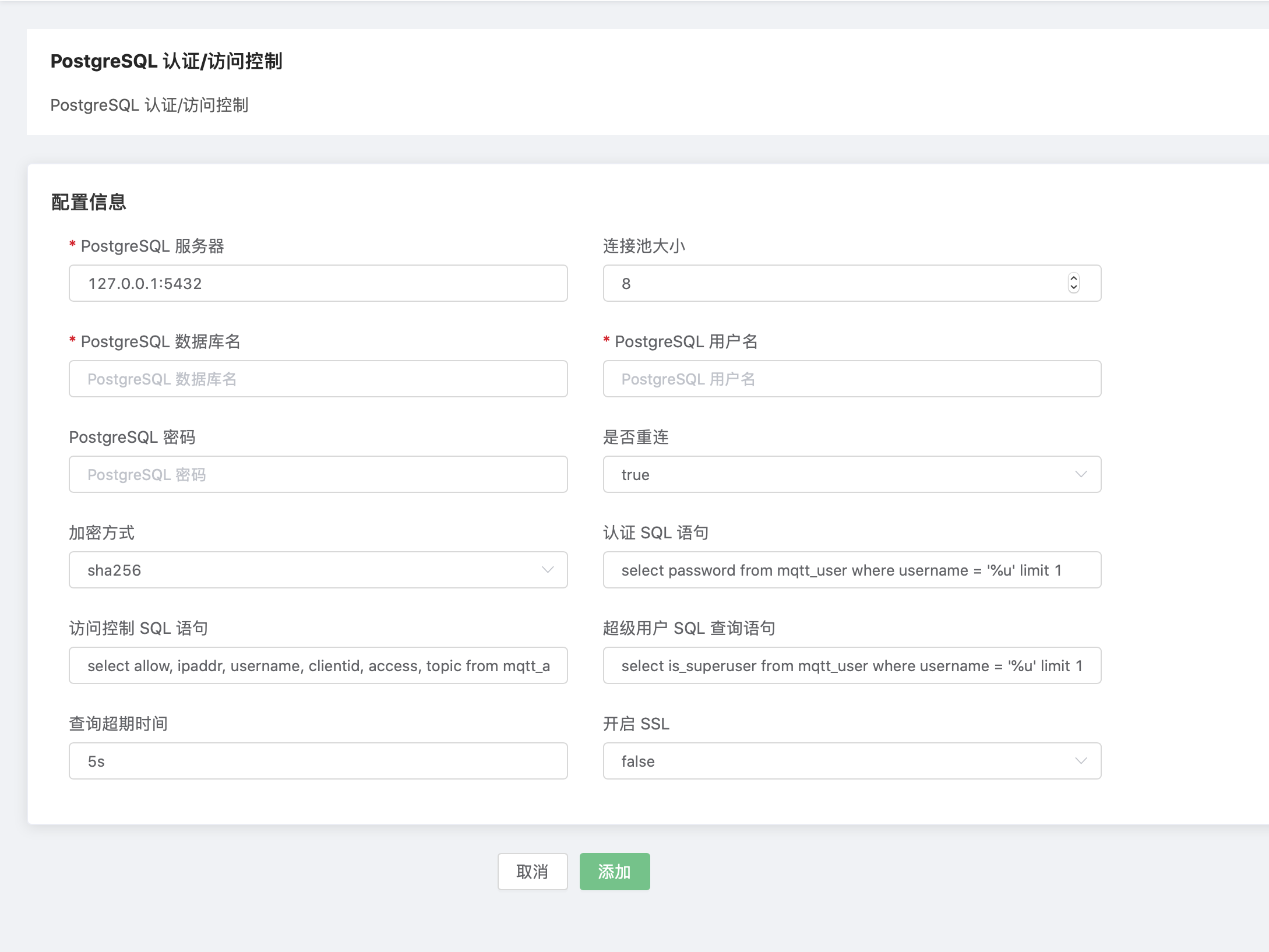Edit the 访问控制 SQL 语句 field
The image size is (1269, 952).
click(x=318, y=665)
